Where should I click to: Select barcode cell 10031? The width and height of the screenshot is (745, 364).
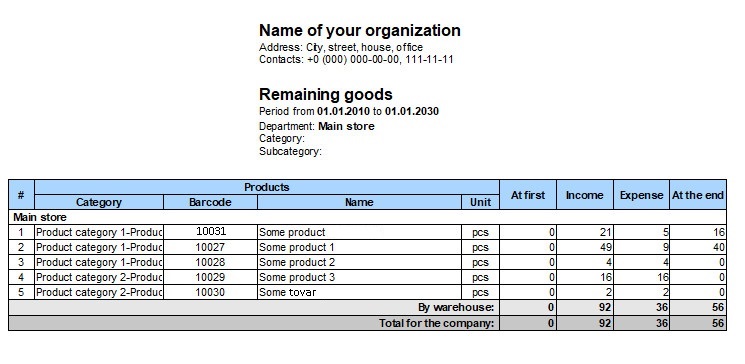pos(210,232)
